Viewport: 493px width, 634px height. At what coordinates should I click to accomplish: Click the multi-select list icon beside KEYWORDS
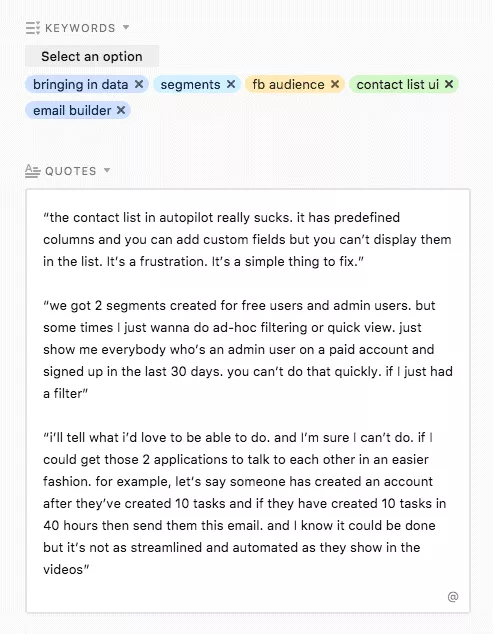tap(33, 28)
